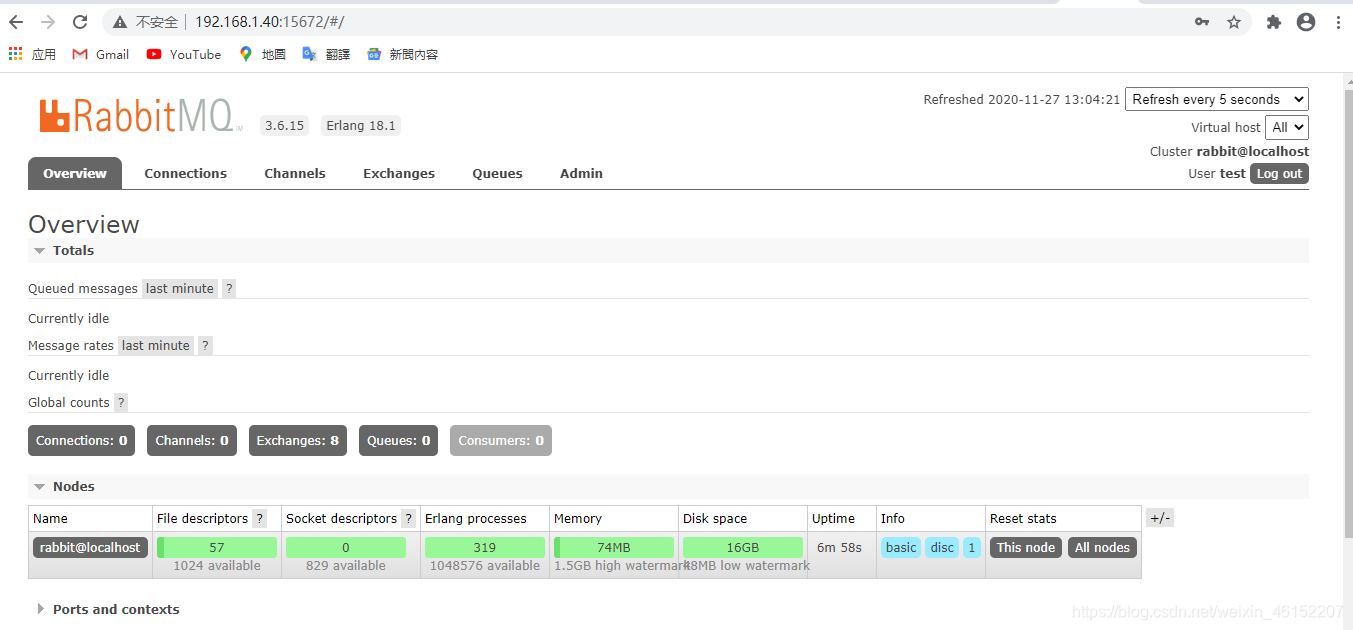The height and width of the screenshot is (630, 1353).
Task: Click the Erlang processes 319 usage bar
Action: click(485, 547)
